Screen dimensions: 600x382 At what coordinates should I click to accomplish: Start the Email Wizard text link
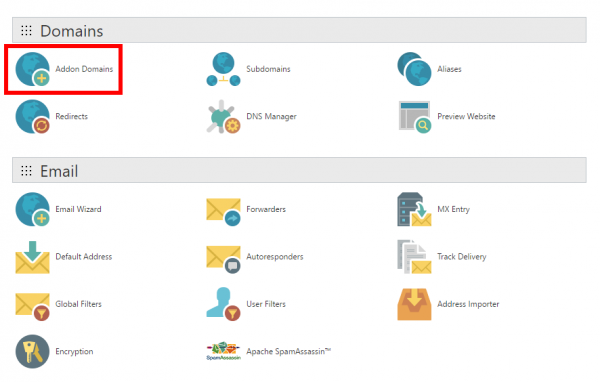pyautogui.click(x=78, y=209)
